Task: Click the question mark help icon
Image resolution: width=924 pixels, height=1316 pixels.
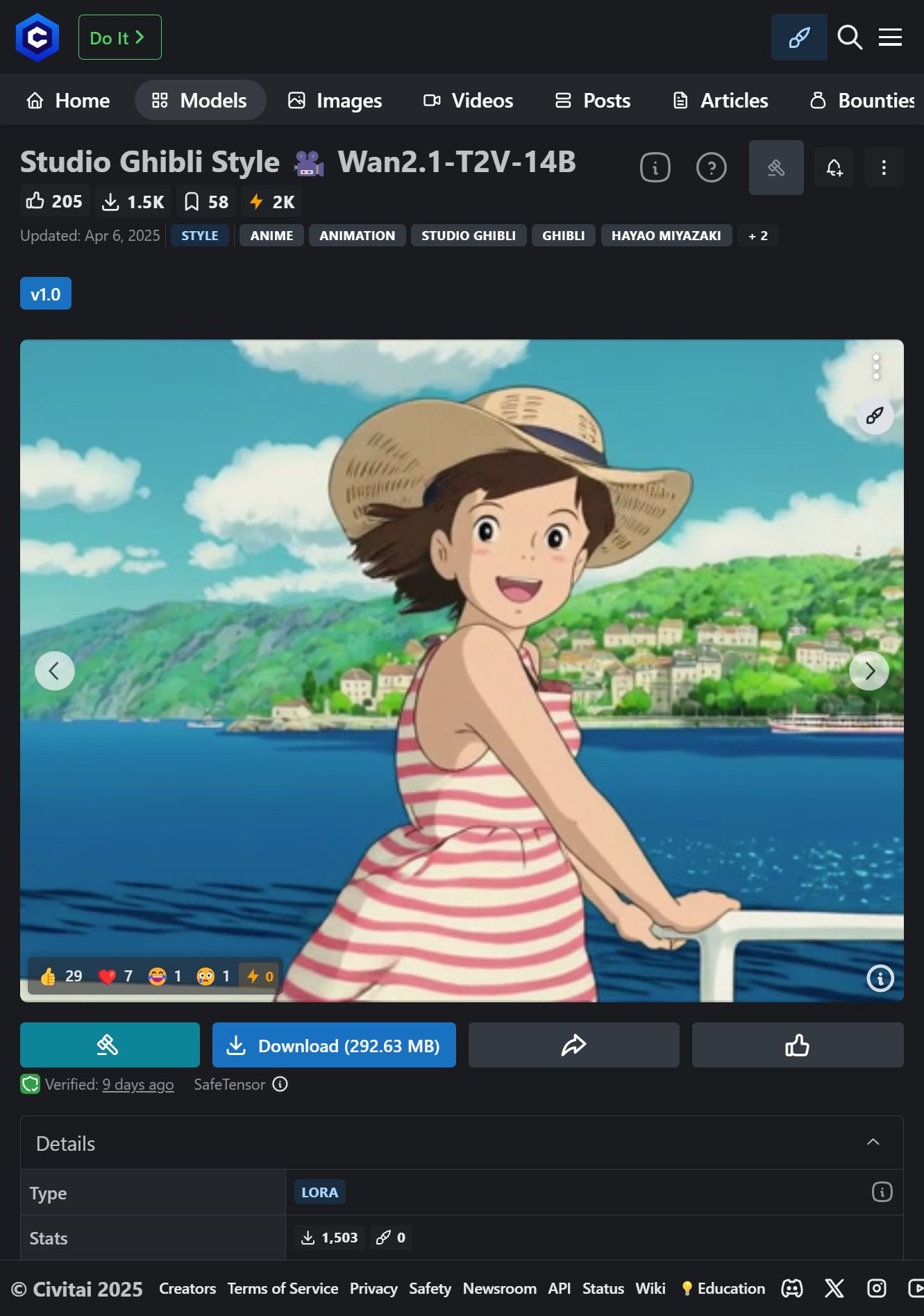Action: (x=711, y=168)
